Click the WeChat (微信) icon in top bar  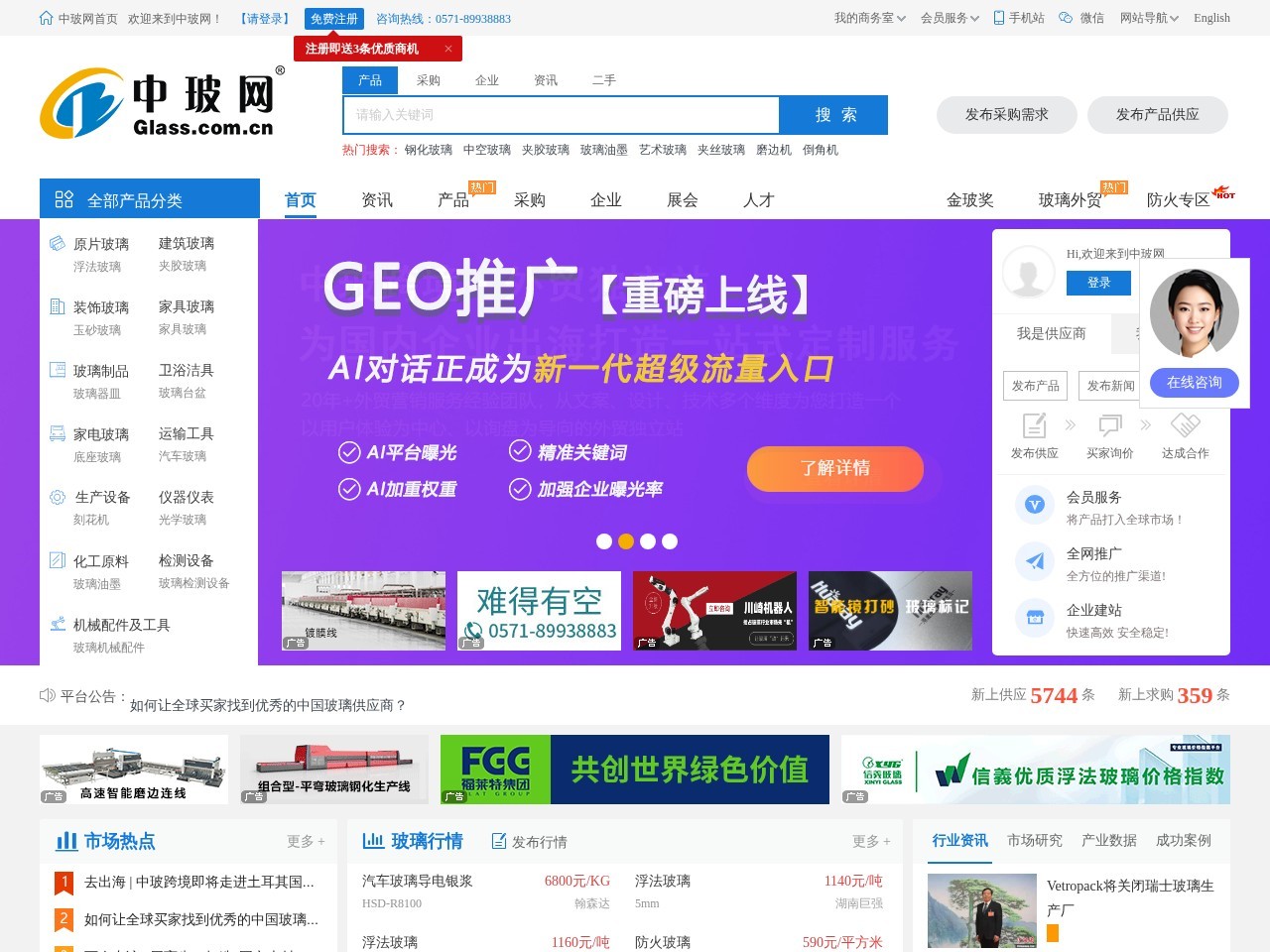pyautogui.click(x=1068, y=18)
